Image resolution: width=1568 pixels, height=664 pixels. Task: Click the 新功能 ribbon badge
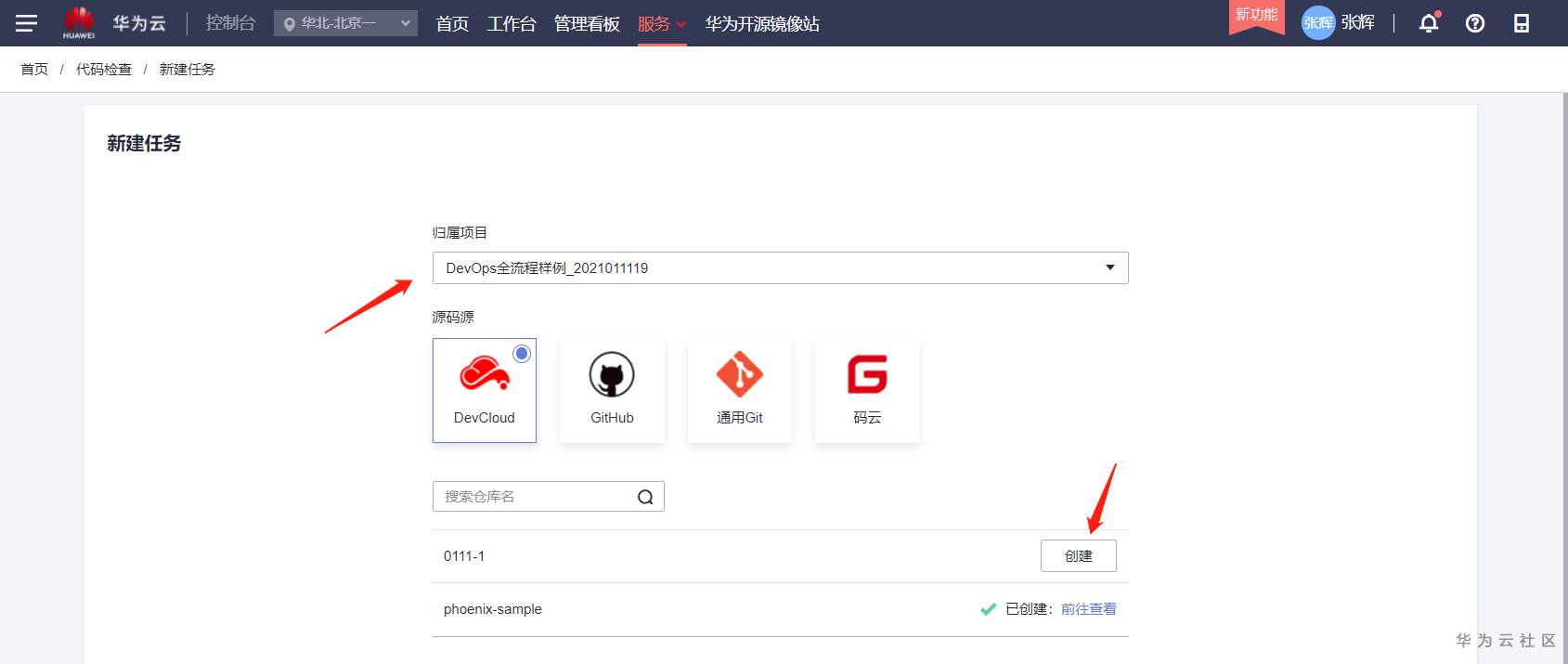(x=1257, y=17)
